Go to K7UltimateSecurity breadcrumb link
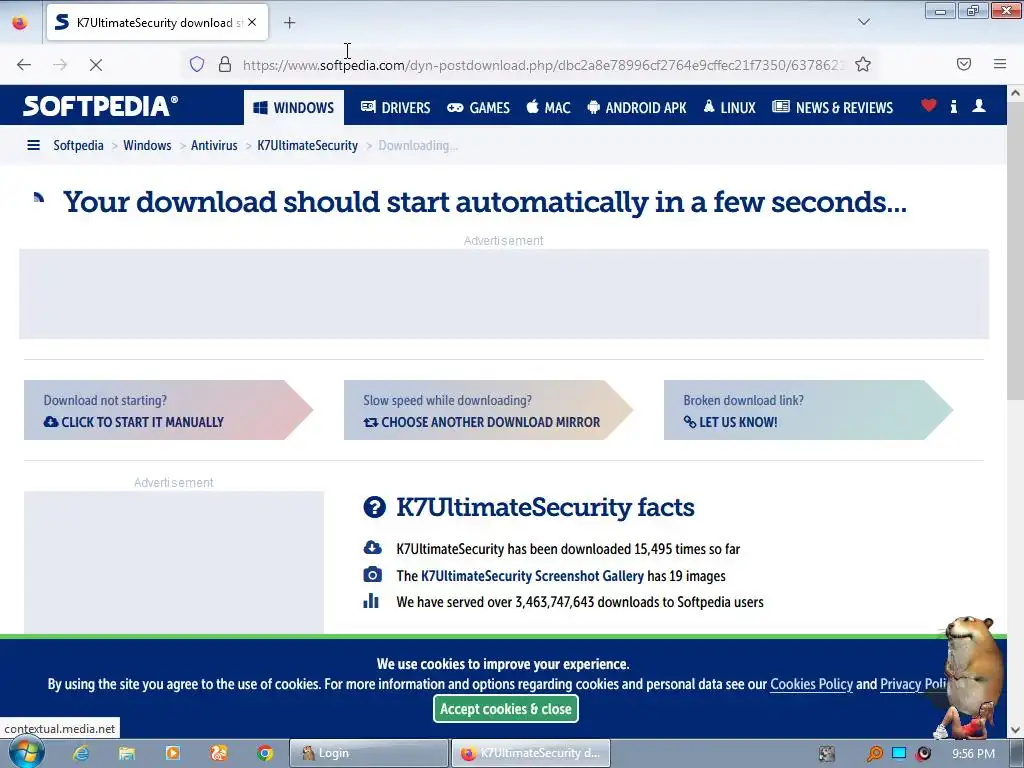Screen dimensions: 1024x768 click(x=308, y=146)
